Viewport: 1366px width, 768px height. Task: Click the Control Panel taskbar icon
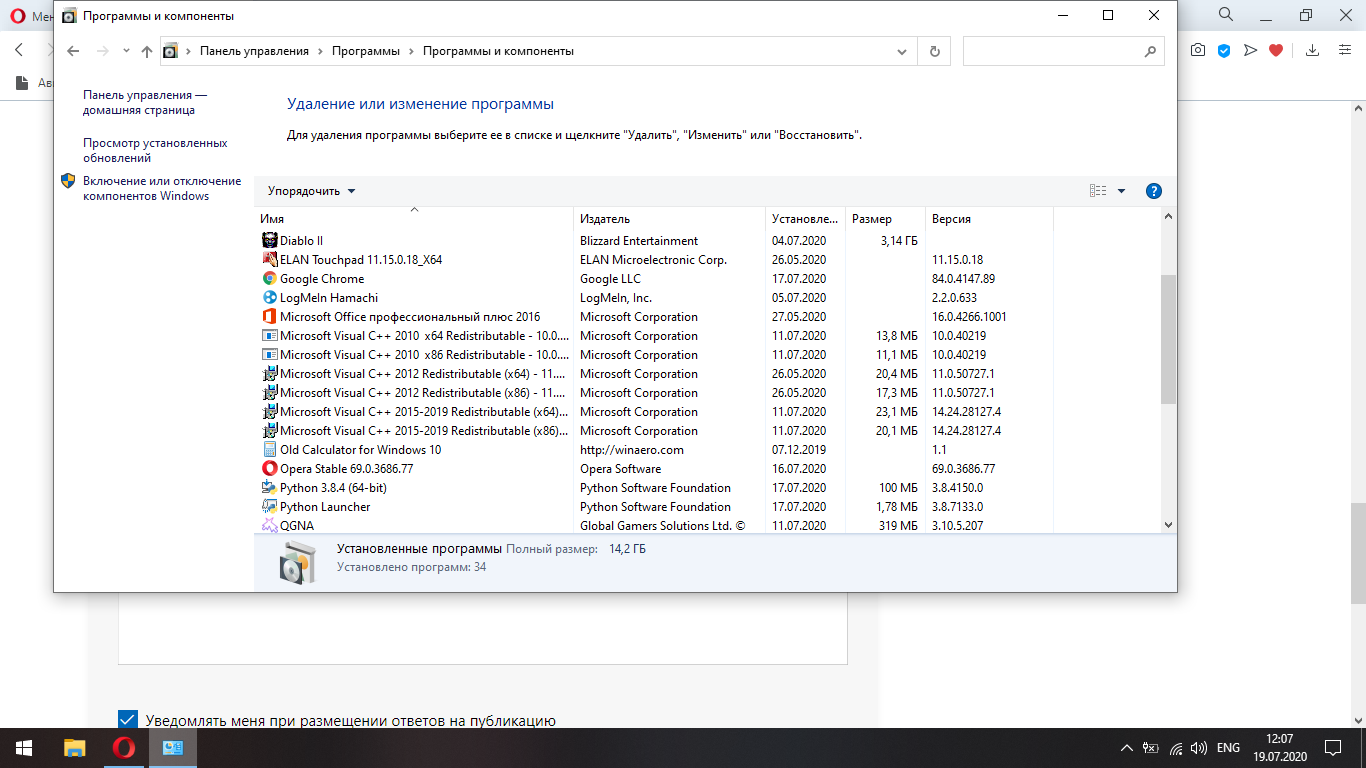[173, 747]
